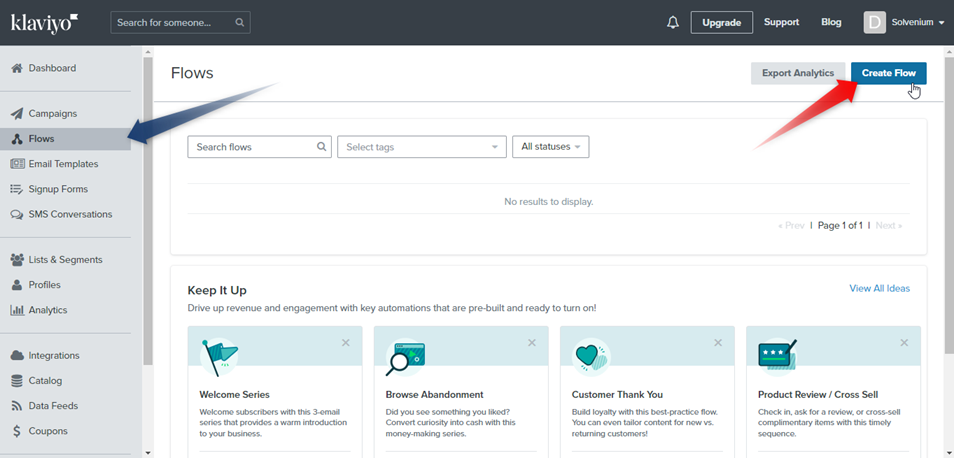Open Integrations section
Screen dimensions: 954x458
coord(54,355)
